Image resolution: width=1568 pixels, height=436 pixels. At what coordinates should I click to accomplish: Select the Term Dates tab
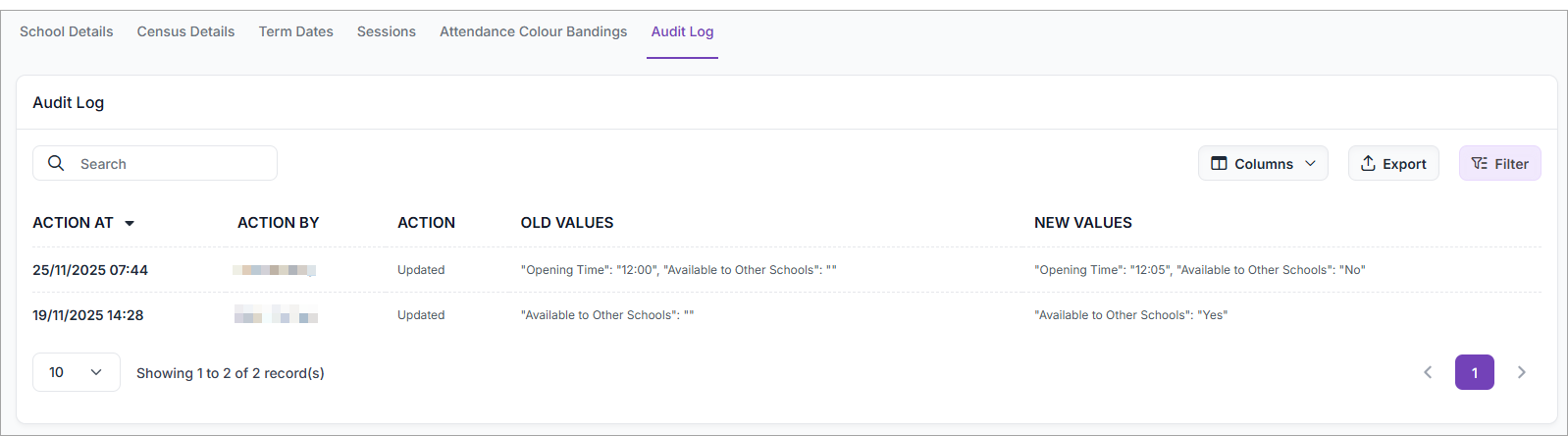pyautogui.click(x=295, y=31)
